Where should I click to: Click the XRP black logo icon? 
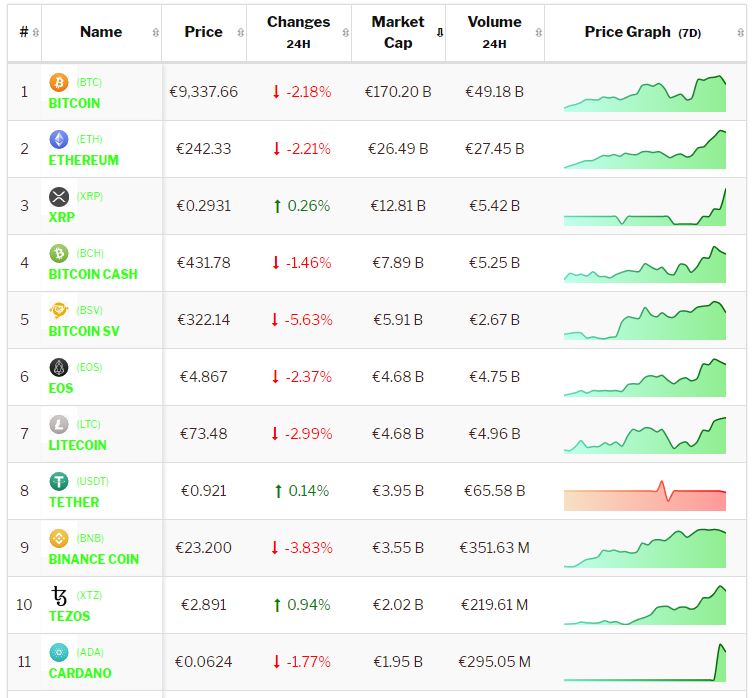(59, 196)
